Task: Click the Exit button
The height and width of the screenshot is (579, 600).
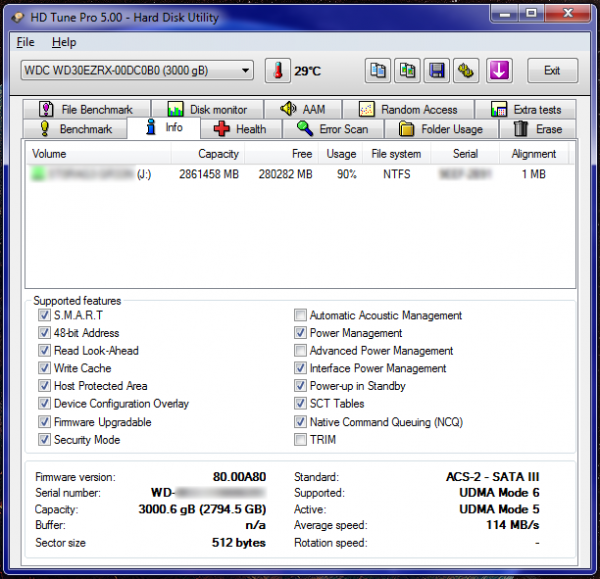Action: tap(552, 71)
